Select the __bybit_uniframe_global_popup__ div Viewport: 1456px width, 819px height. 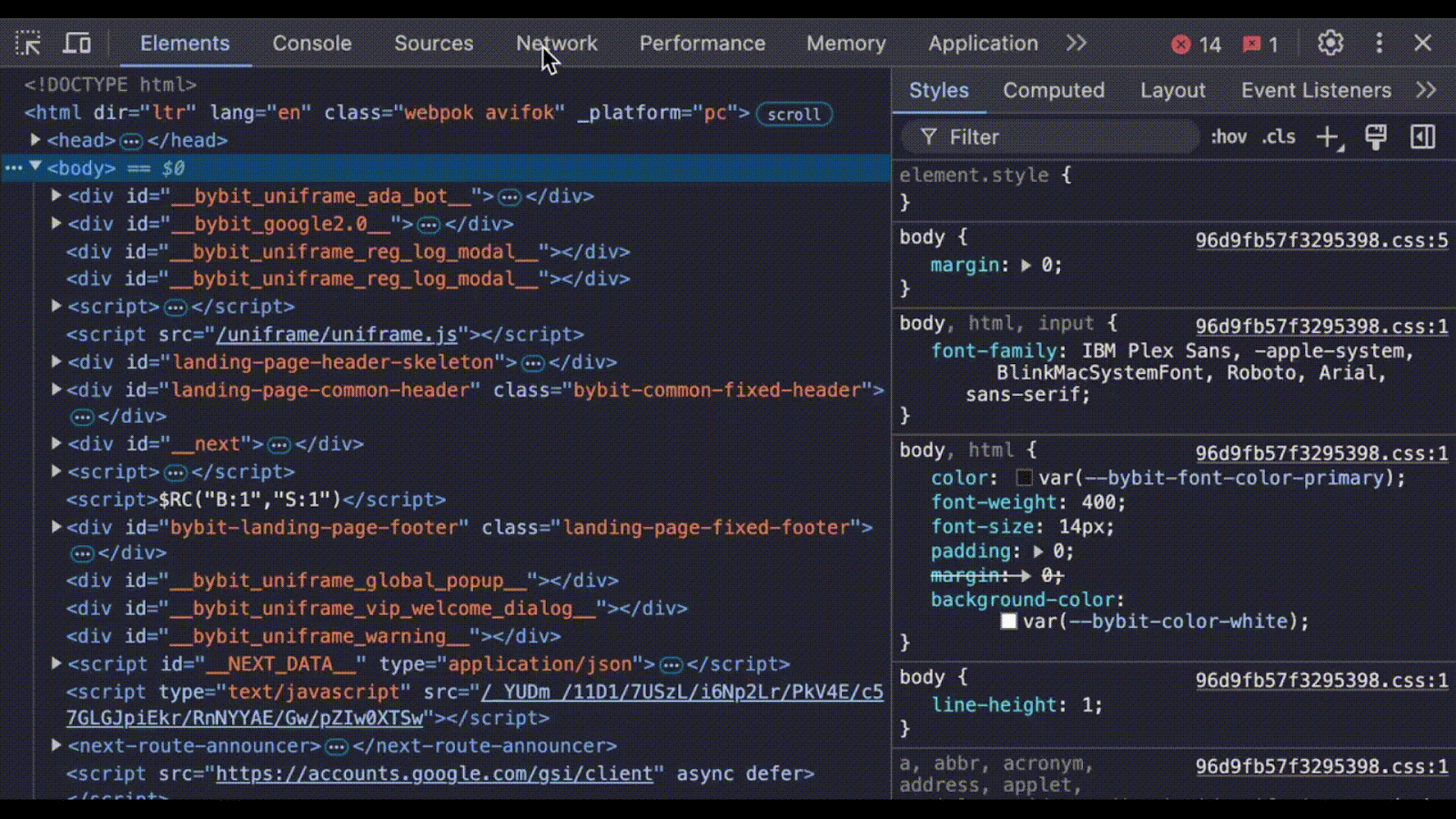(x=342, y=581)
